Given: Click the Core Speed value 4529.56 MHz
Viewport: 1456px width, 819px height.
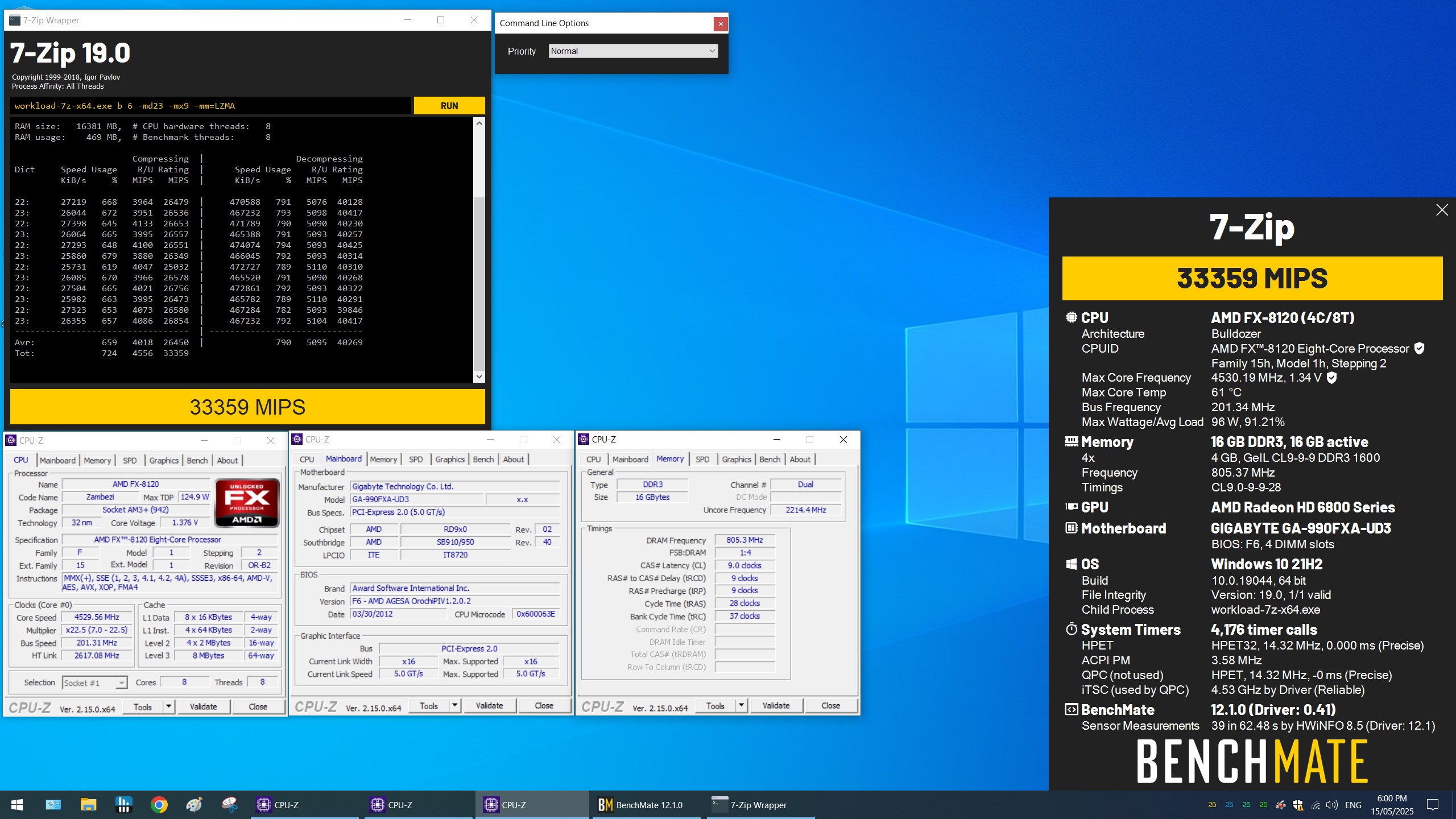Looking at the screenshot, I should (97, 617).
